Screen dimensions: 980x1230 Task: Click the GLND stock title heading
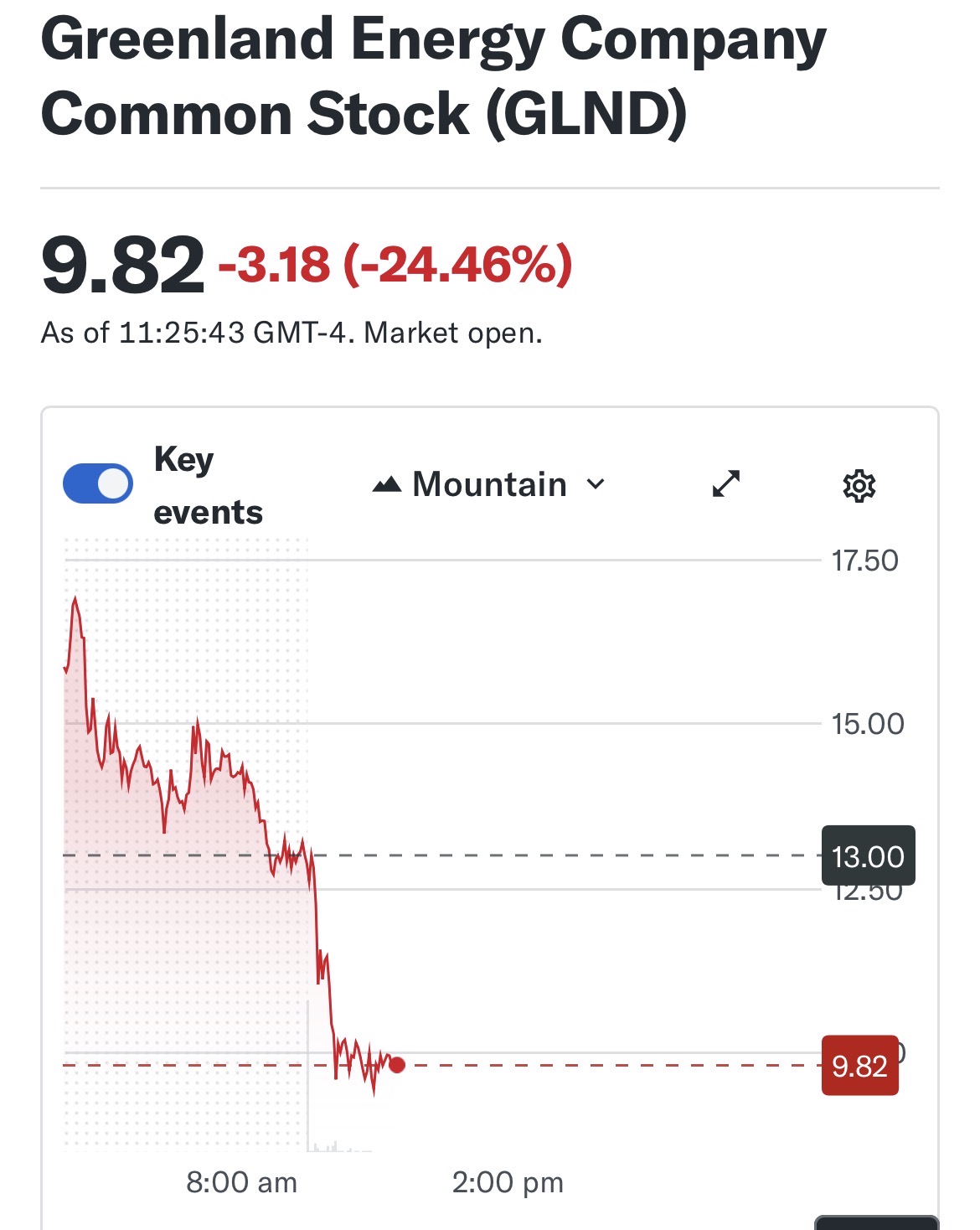(x=433, y=76)
